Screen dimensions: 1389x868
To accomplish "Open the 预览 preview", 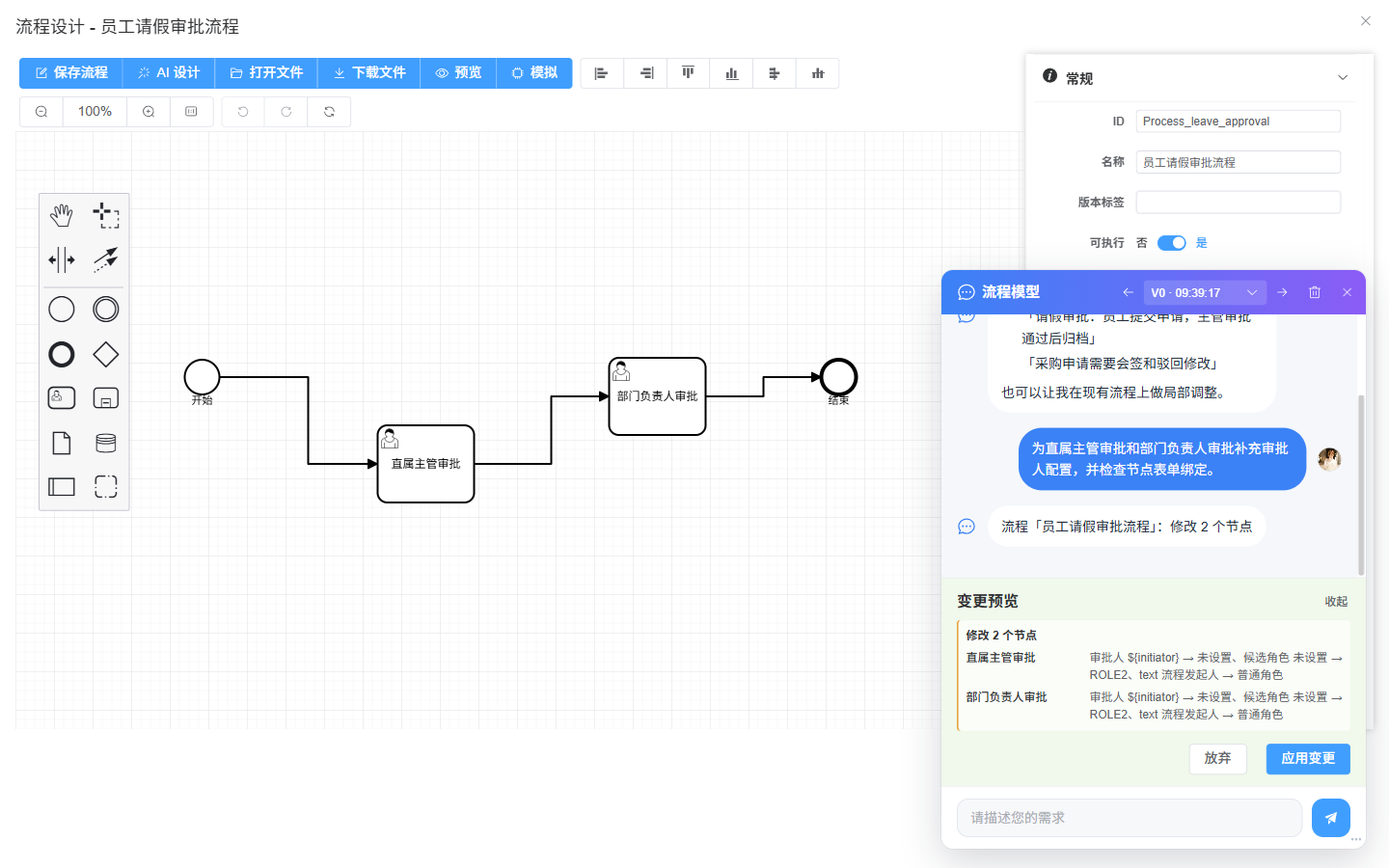I will tap(458, 73).
